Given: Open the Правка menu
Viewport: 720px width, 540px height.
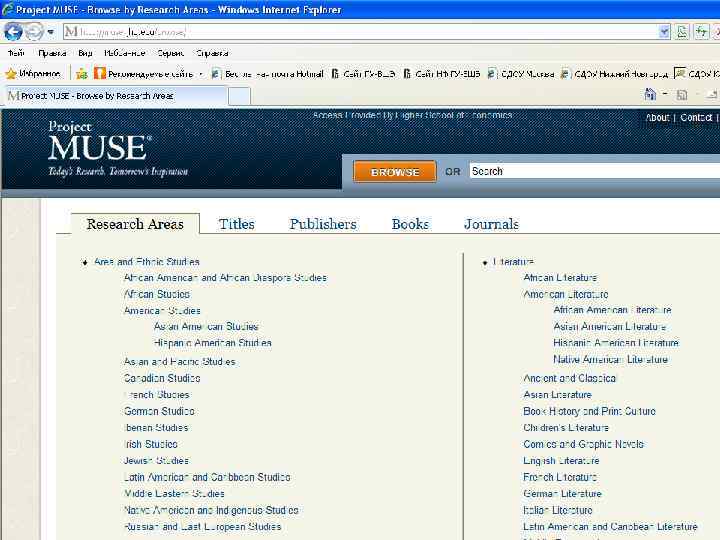Looking at the screenshot, I should click(52, 53).
